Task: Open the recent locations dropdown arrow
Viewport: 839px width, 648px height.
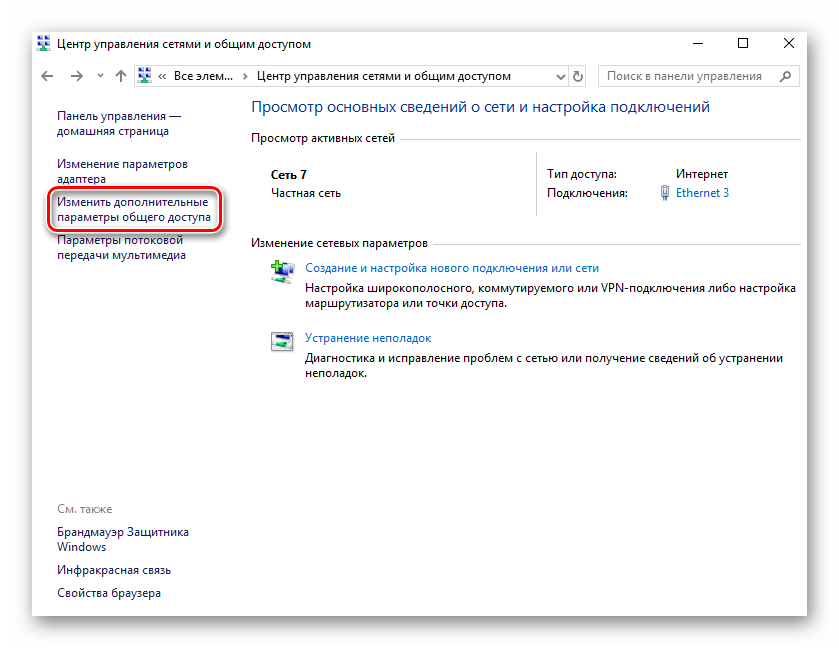Action: click(x=100, y=76)
